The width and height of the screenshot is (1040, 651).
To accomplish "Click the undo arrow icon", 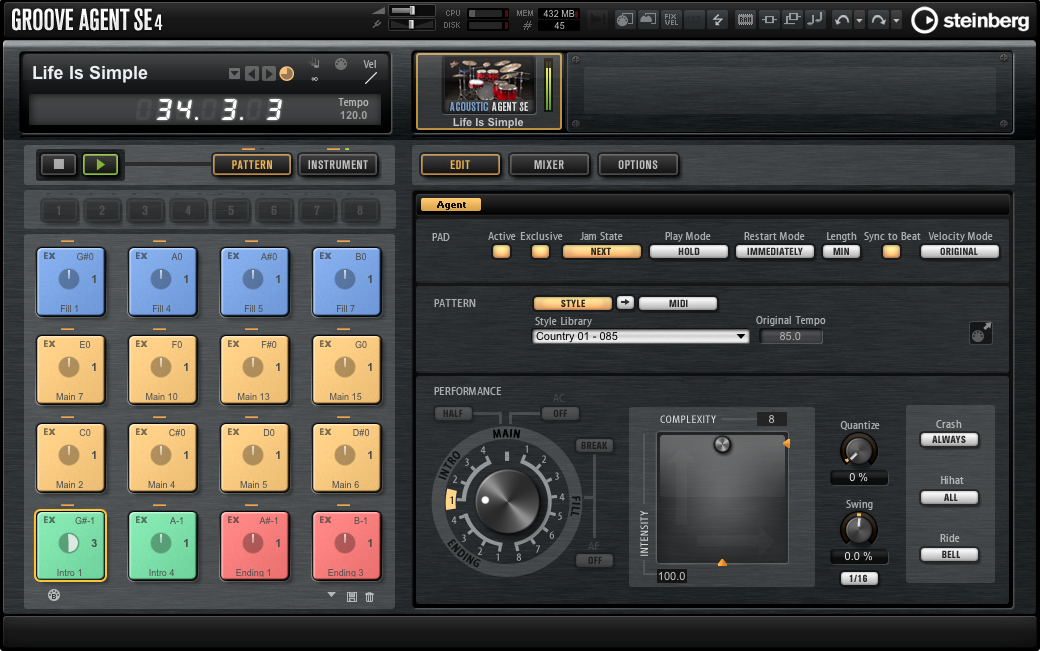I will (842, 19).
